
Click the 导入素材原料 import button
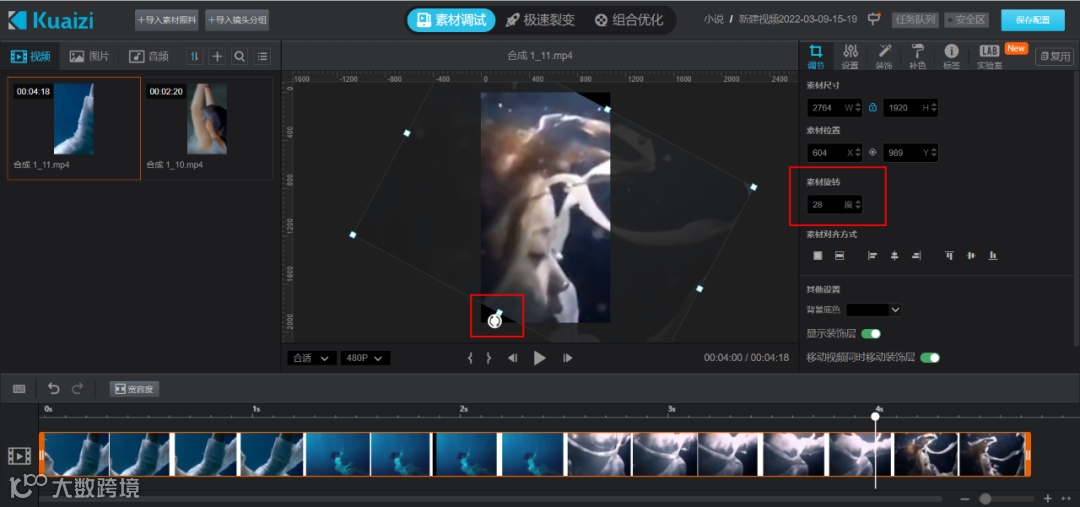[x=166, y=20]
